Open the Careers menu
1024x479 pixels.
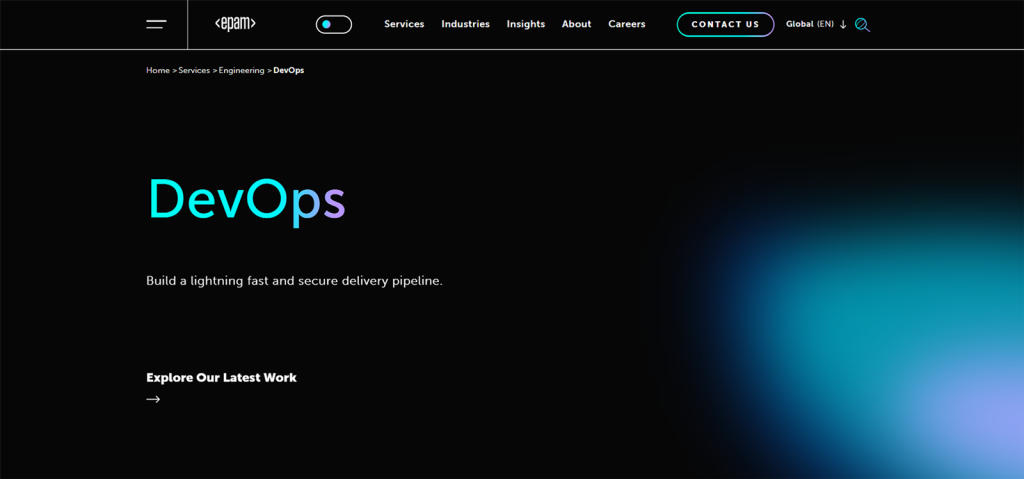pyautogui.click(x=627, y=24)
